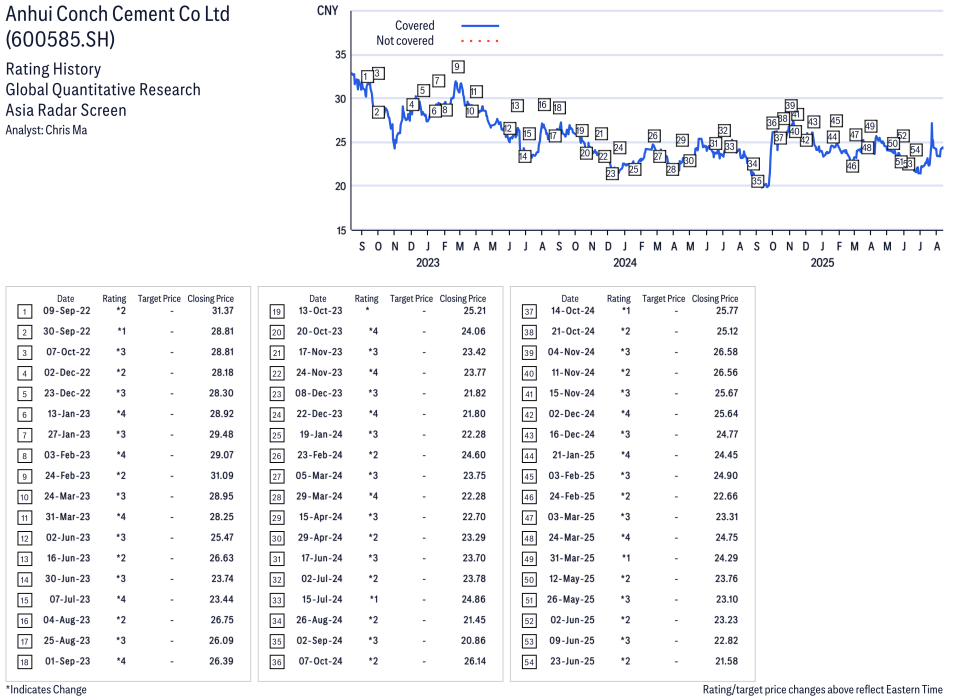Select chart marker 54 on the price chart
The height and width of the screenshot is (696, 954).
tap(916, 150)
